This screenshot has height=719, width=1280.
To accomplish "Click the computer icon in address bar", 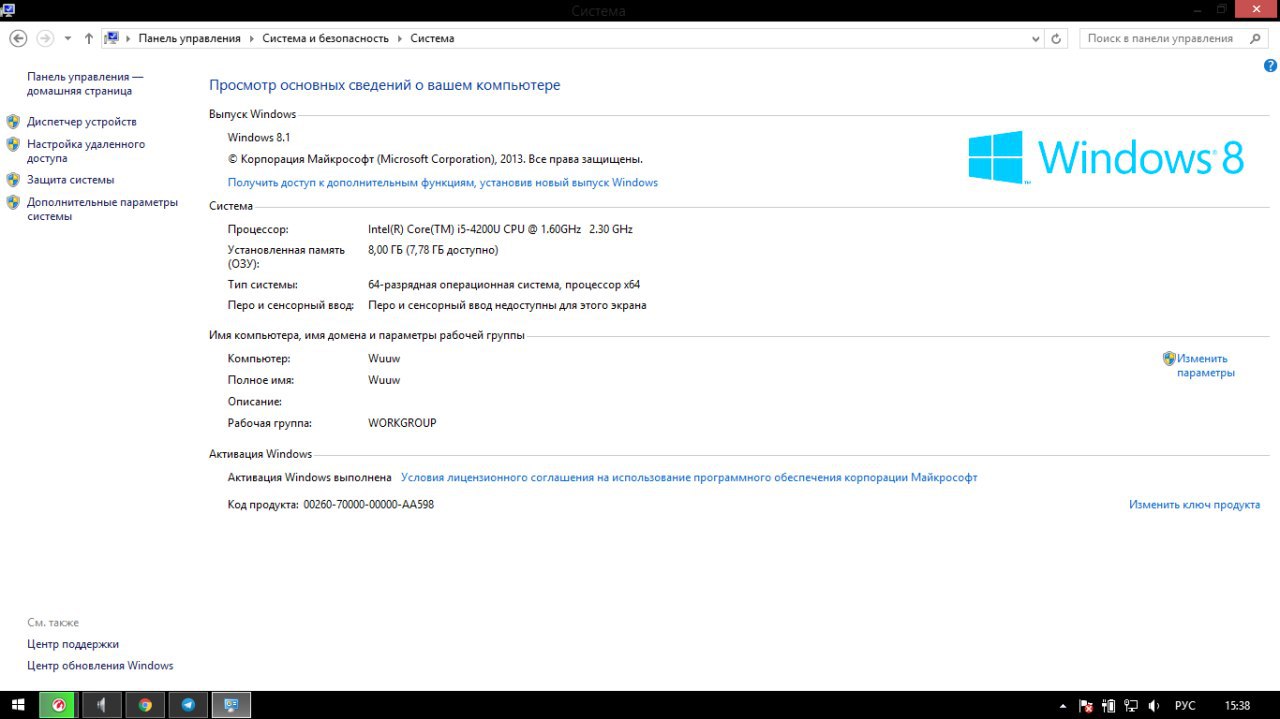I will 112,38.
